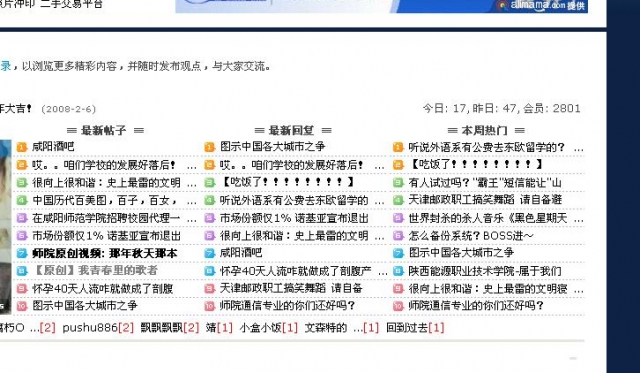Open 陕西能源职业技术学院-属于我们 post
The image size is (640, 373).
tap(485, 271)
